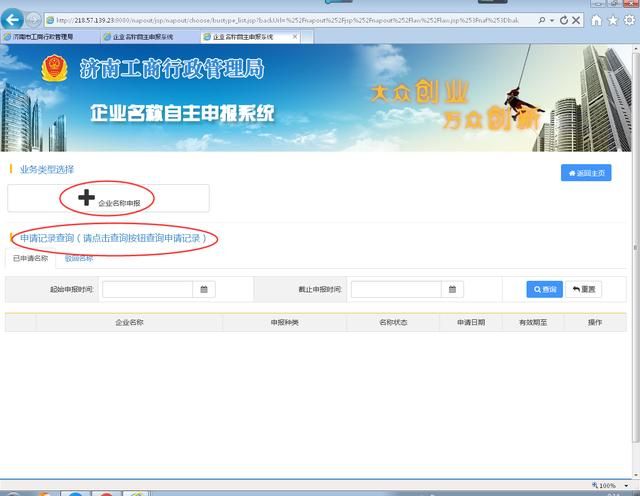Click the 返回主页 button

[586, 173]
